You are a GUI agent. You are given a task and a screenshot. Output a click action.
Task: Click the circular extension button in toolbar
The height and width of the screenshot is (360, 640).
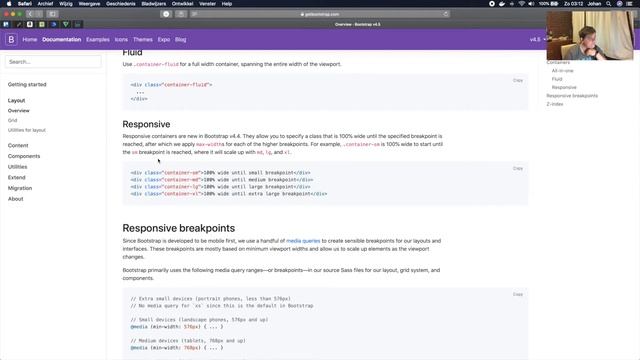click(166, 14)
